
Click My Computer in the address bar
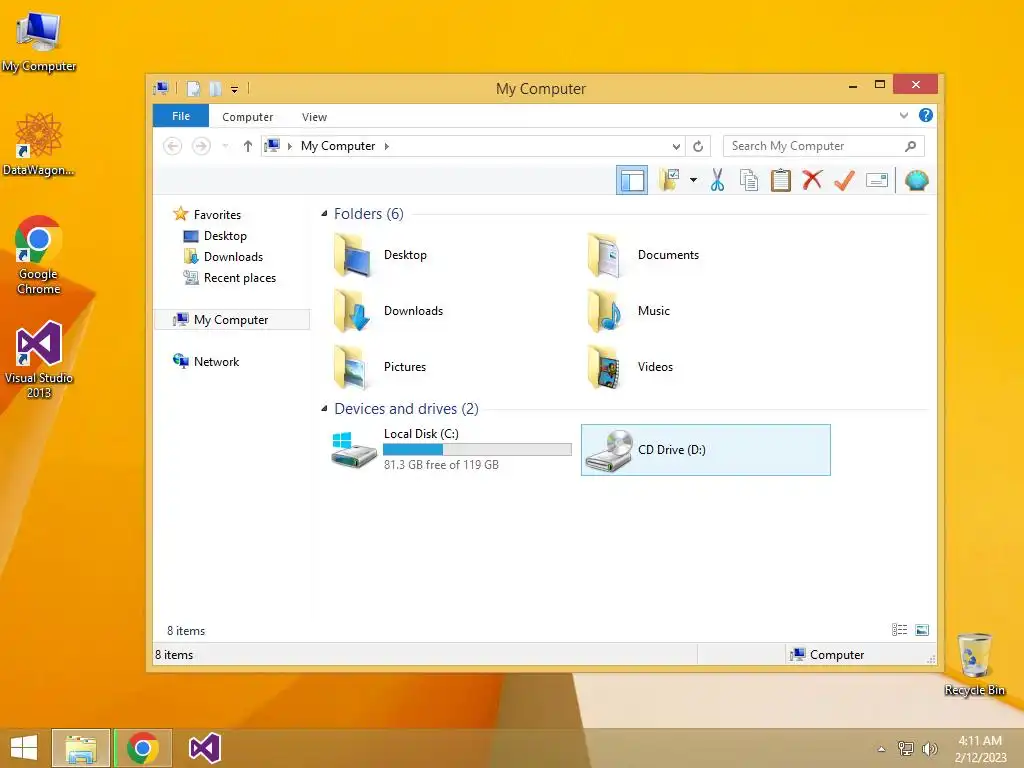tap(338, 146)
